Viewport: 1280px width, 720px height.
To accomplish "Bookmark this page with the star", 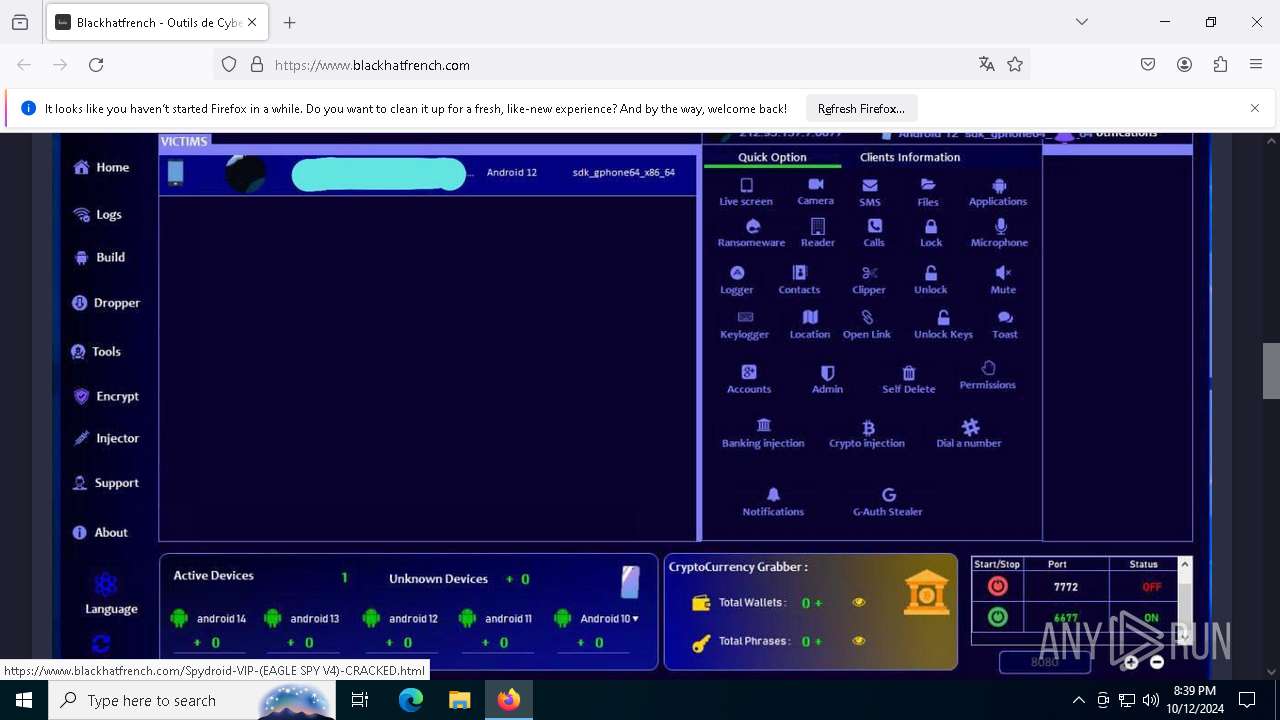I will [x=1015, y=64].
